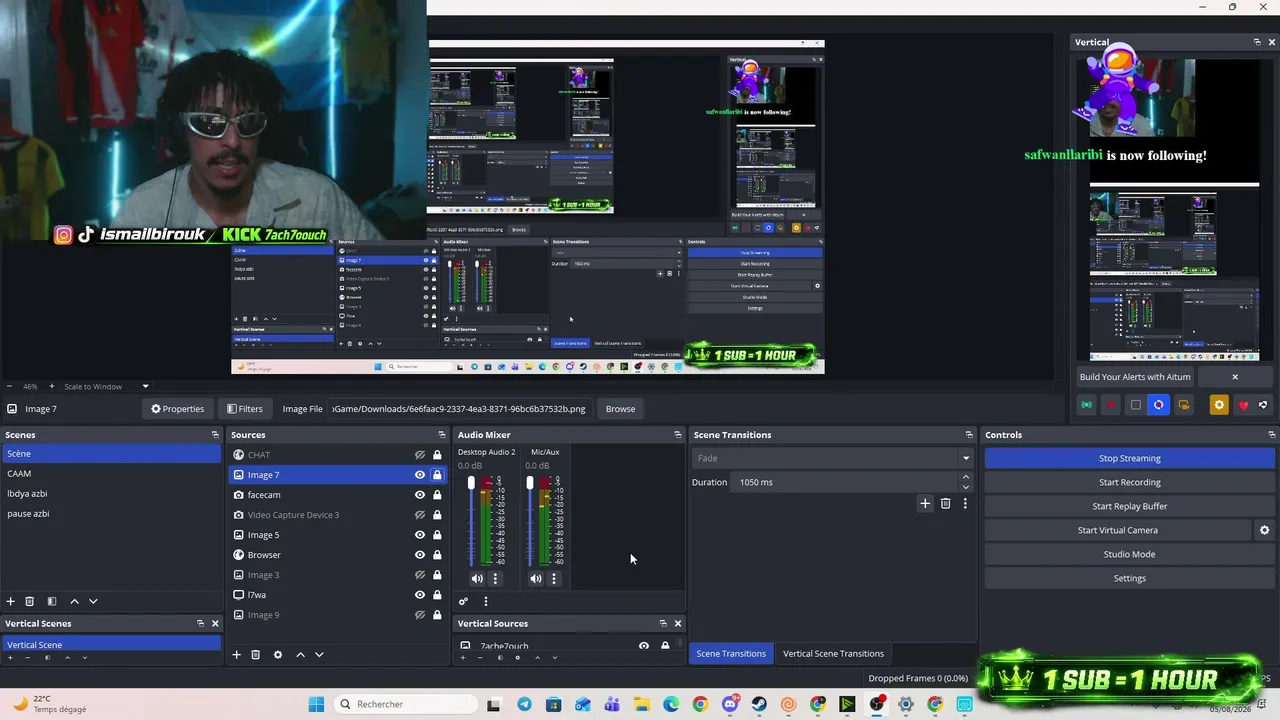Enable Studio Mode

pos(1129,554)
